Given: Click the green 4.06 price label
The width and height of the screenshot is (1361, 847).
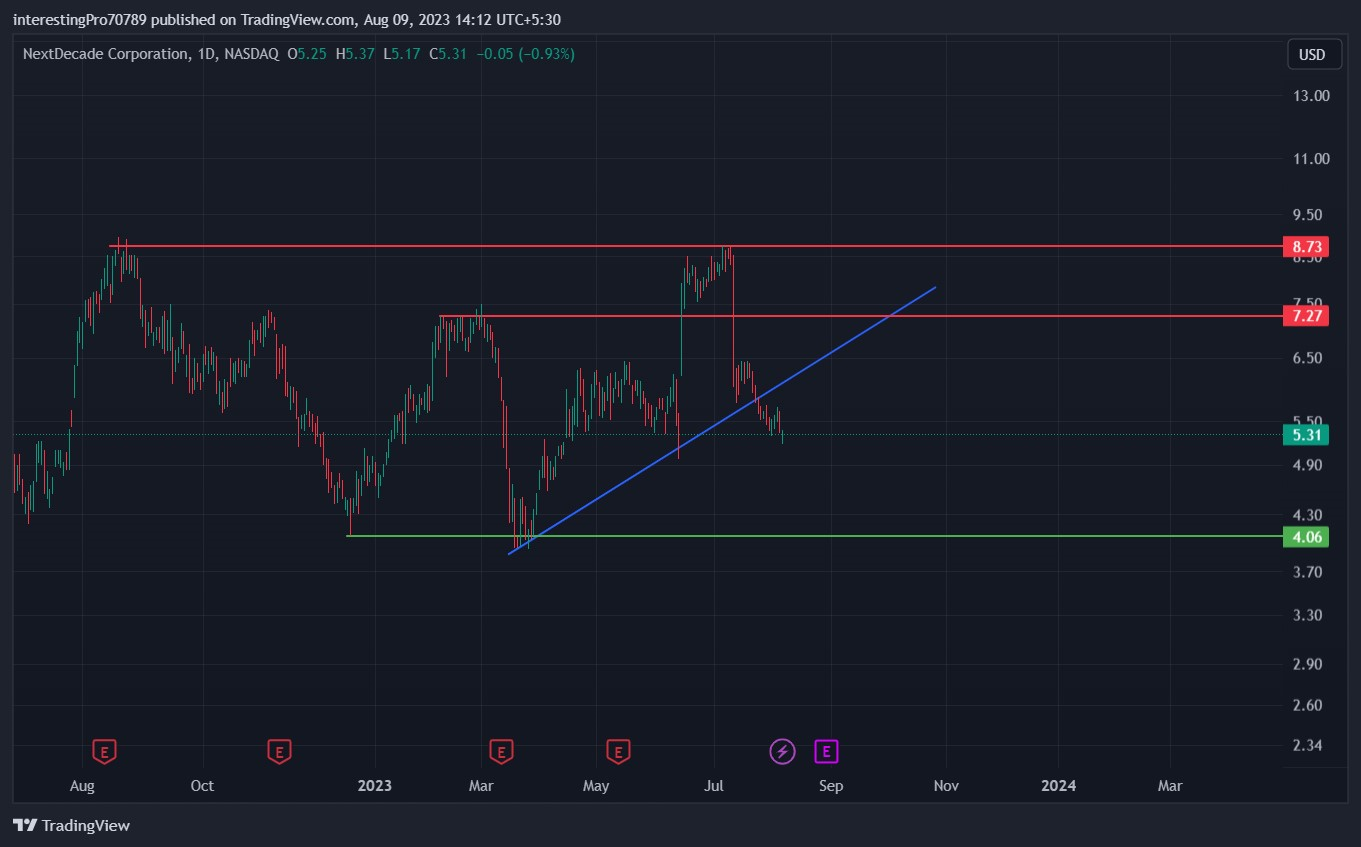Looking at the screenshot, I should point(1307,536).
